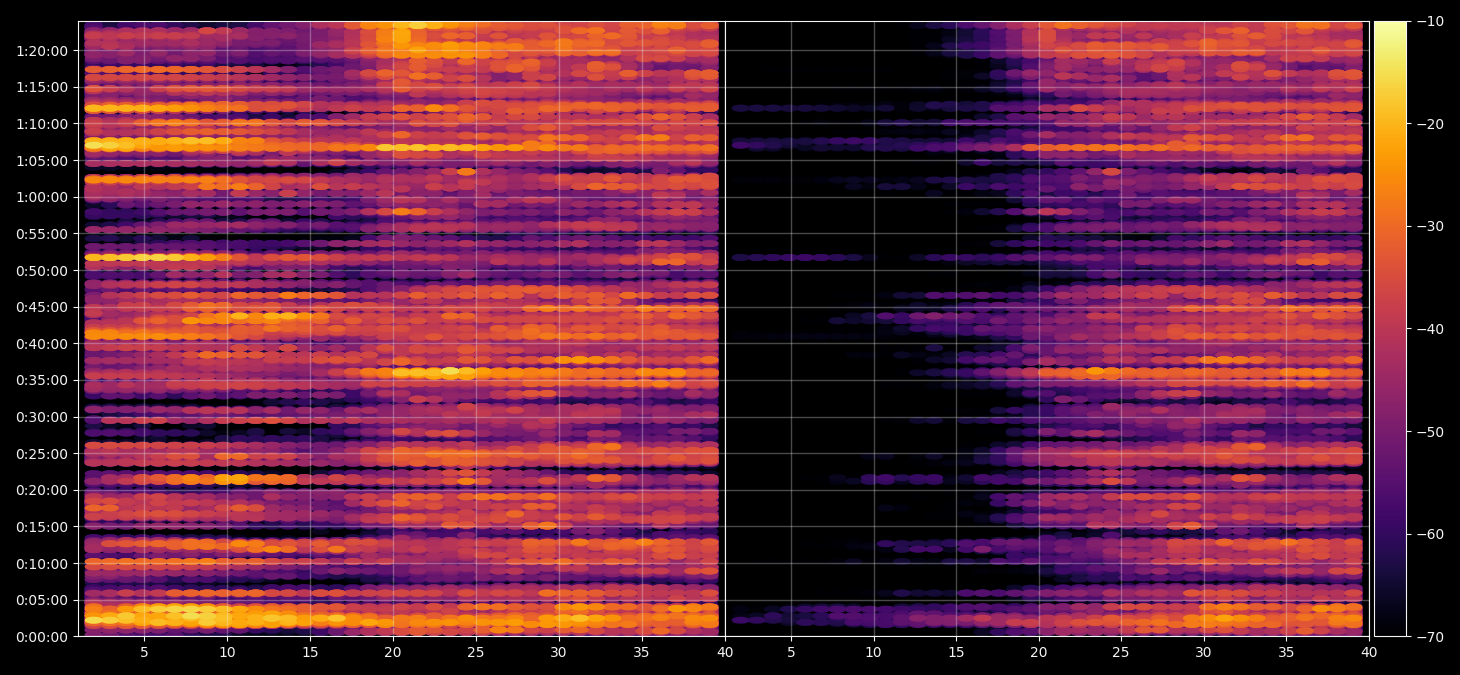Click the 0:40:00 time axis label
The height and width of the screenshot is (675, 1460).
[x=41, y=344]
